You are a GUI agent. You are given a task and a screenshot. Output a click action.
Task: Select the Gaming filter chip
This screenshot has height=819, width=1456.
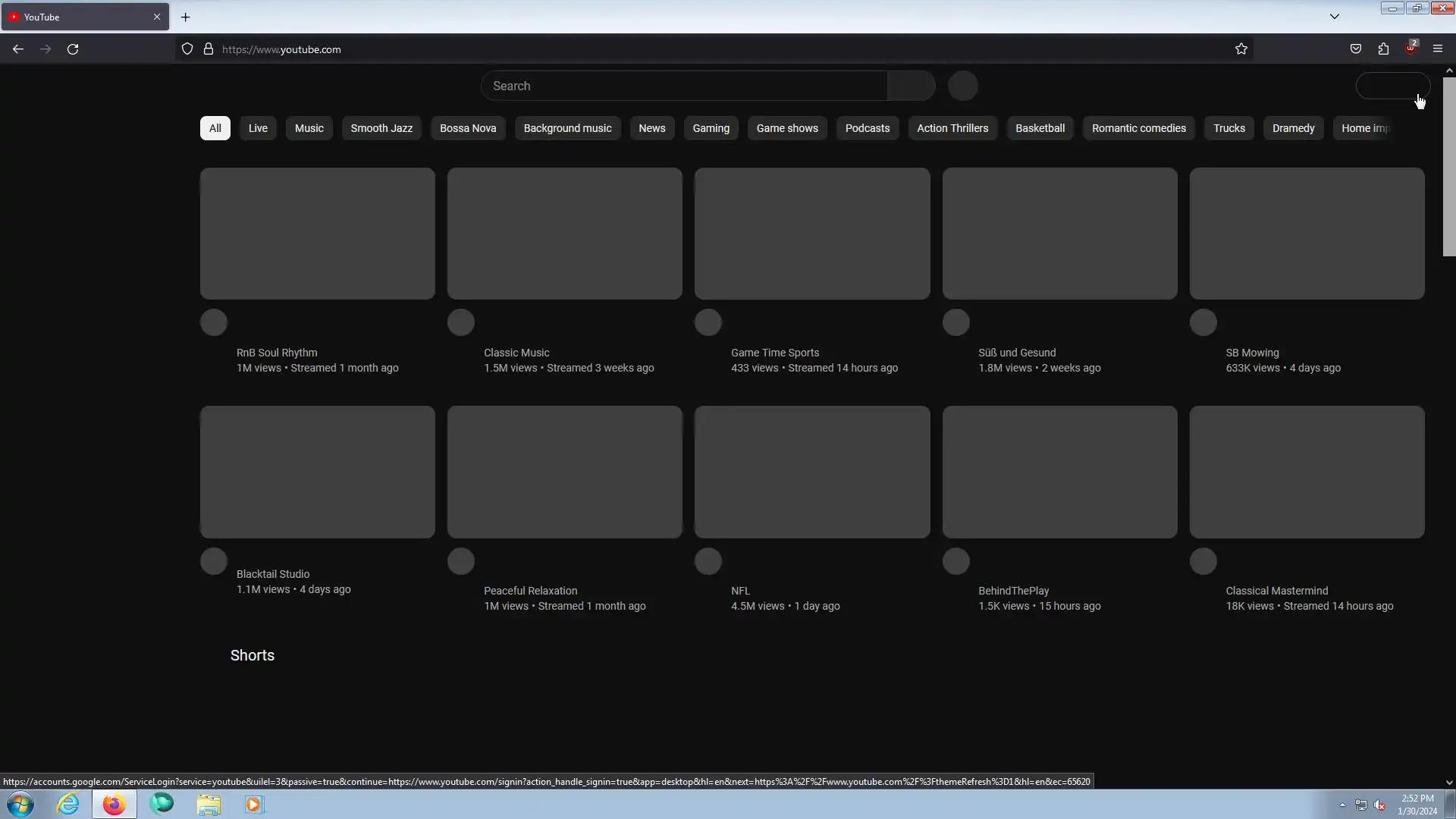(711, 128)
